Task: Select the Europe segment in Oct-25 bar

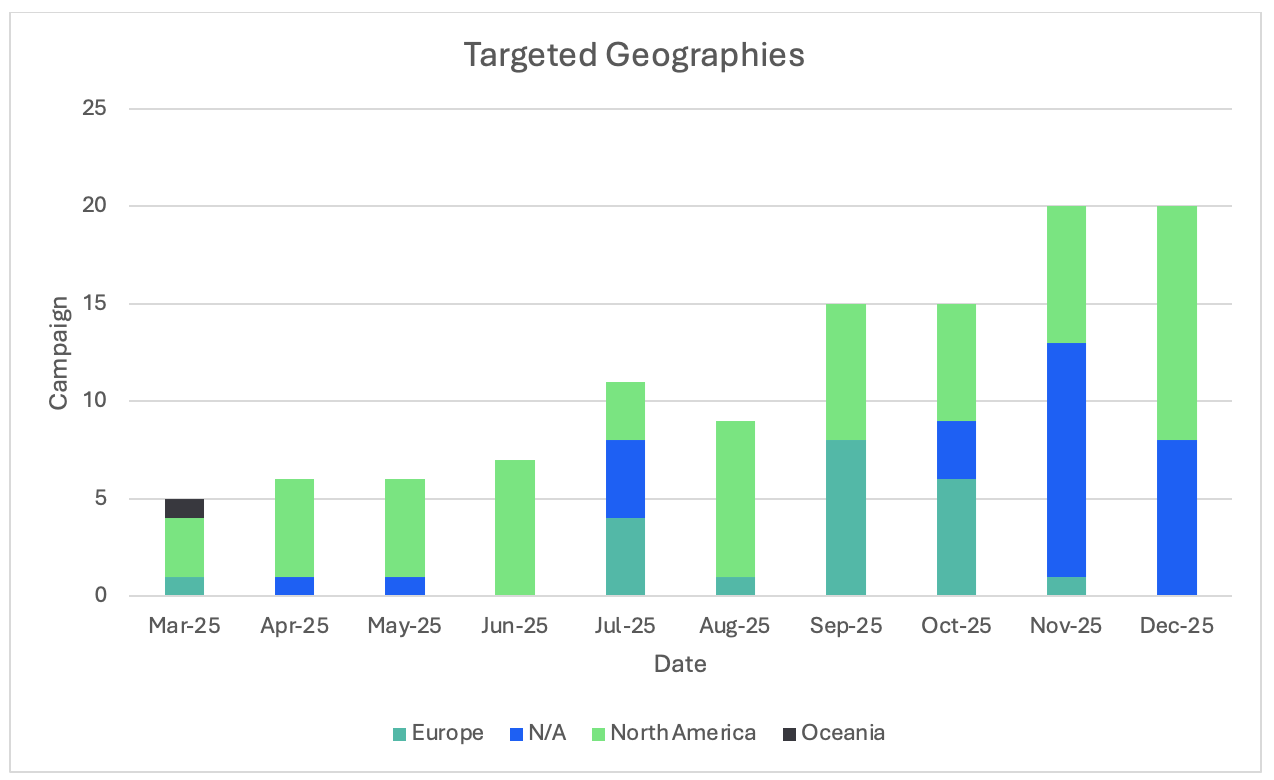Action: [955, 537]
